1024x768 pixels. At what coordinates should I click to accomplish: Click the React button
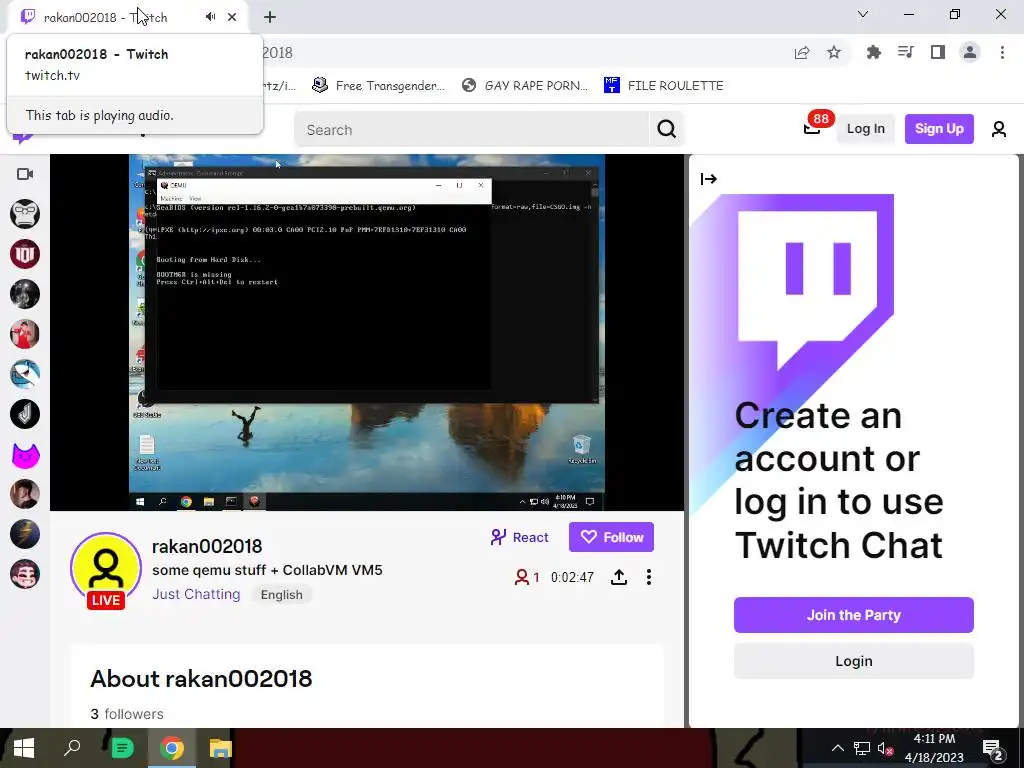coord(520,537)
